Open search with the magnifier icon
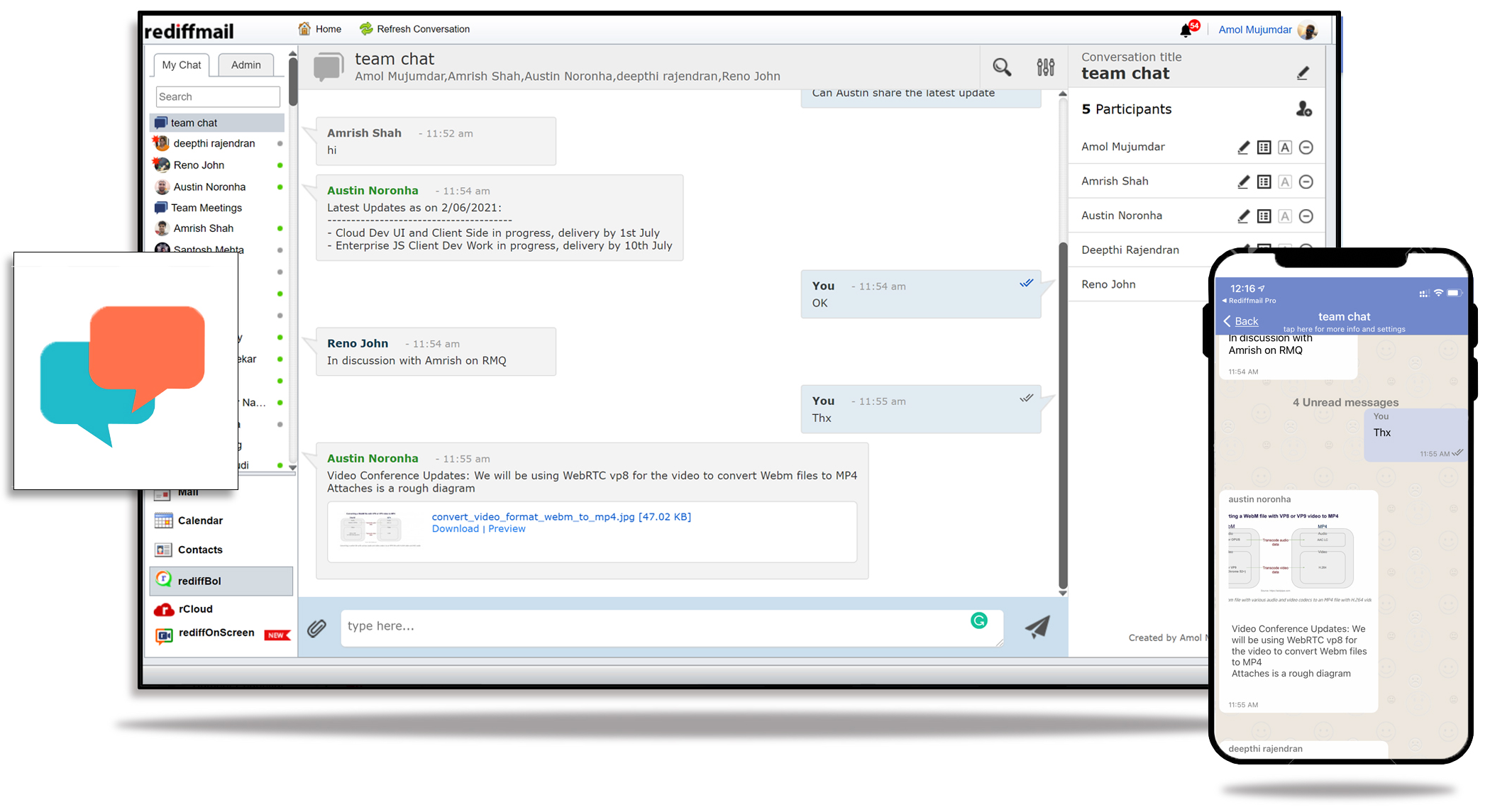The width and height of the screenshot is (1490, 812). [x=1001, y=67]
